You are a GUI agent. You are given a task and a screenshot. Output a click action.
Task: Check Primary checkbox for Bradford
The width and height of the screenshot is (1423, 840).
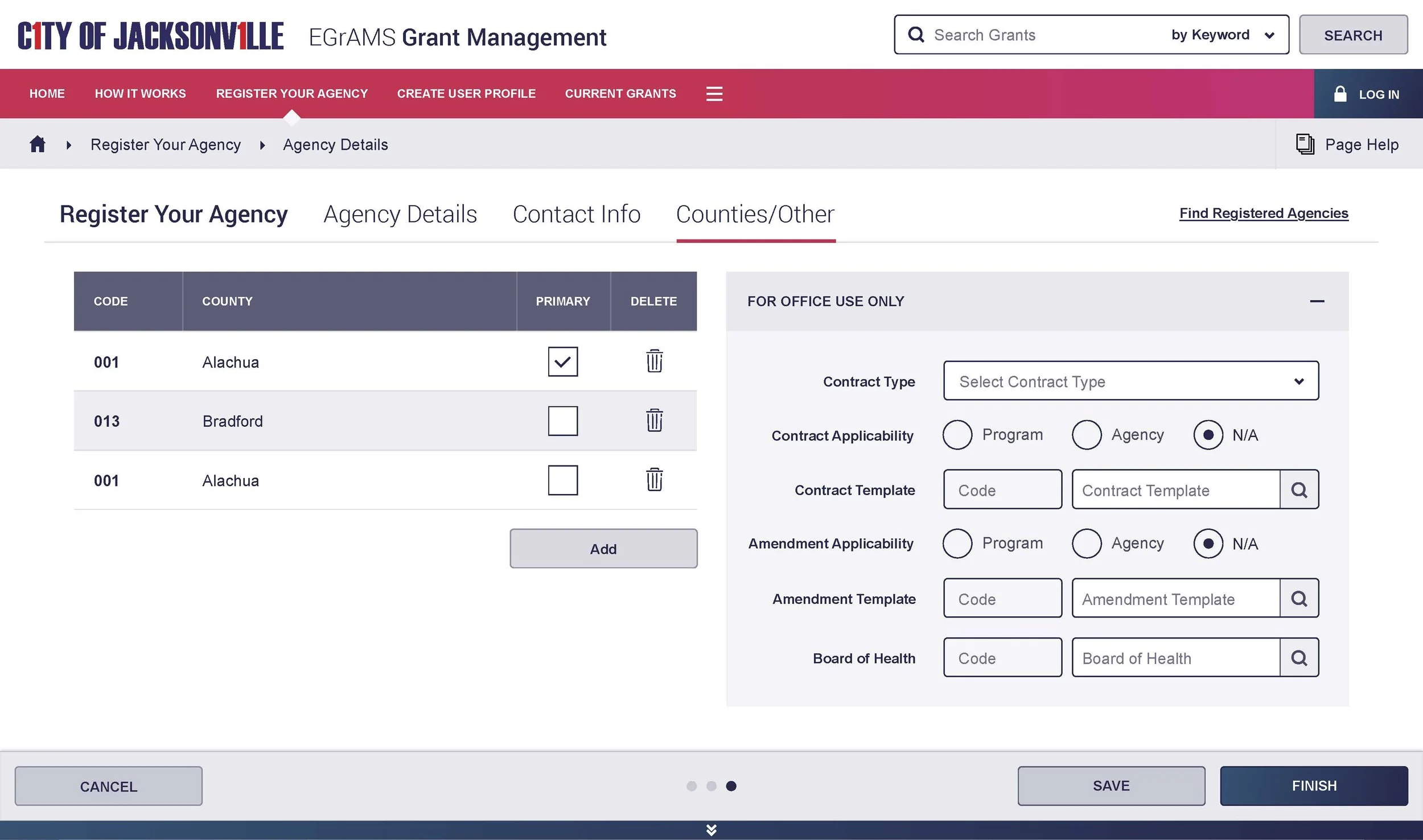point(562,421)
